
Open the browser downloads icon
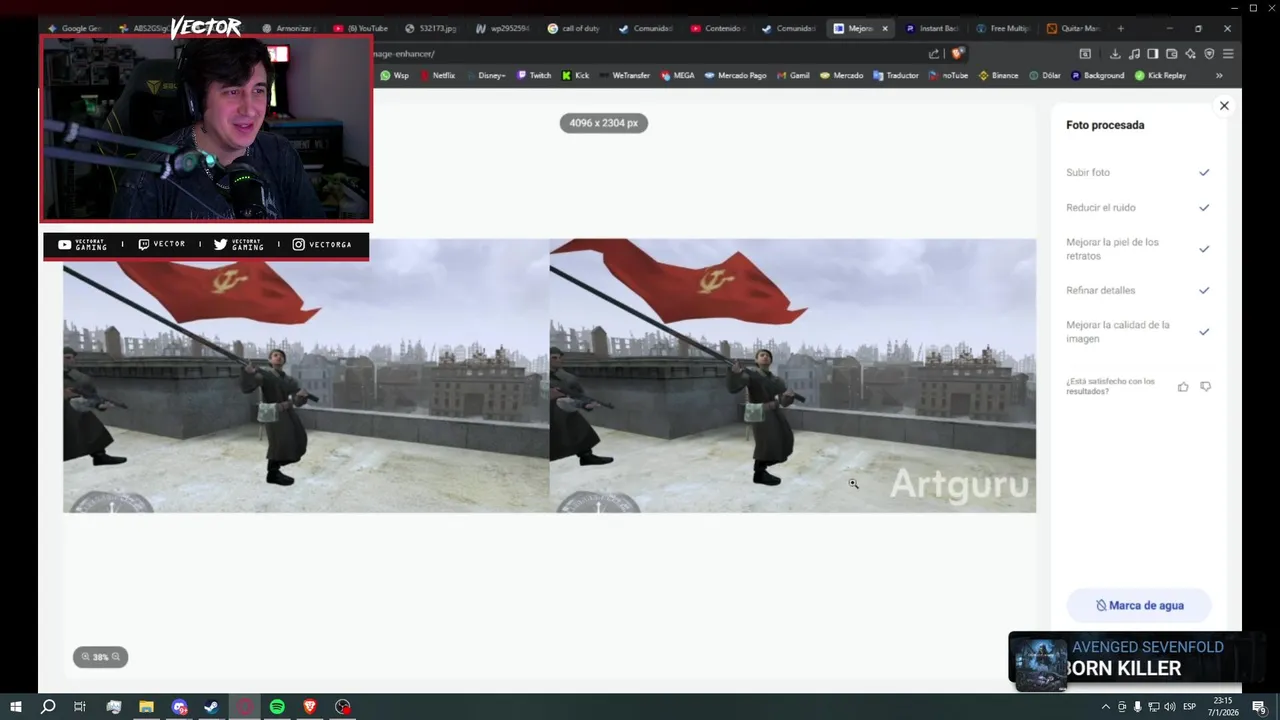click(1115, 54)
